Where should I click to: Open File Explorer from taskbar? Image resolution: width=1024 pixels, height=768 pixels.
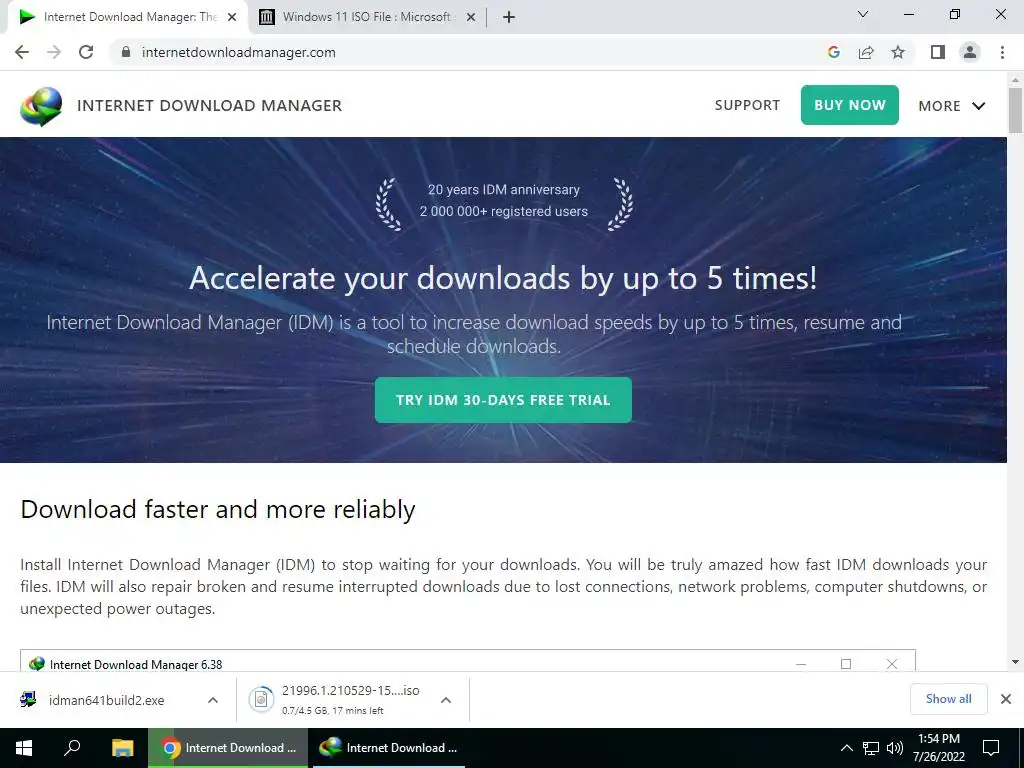pyautogui.click(x=122, y=748)
